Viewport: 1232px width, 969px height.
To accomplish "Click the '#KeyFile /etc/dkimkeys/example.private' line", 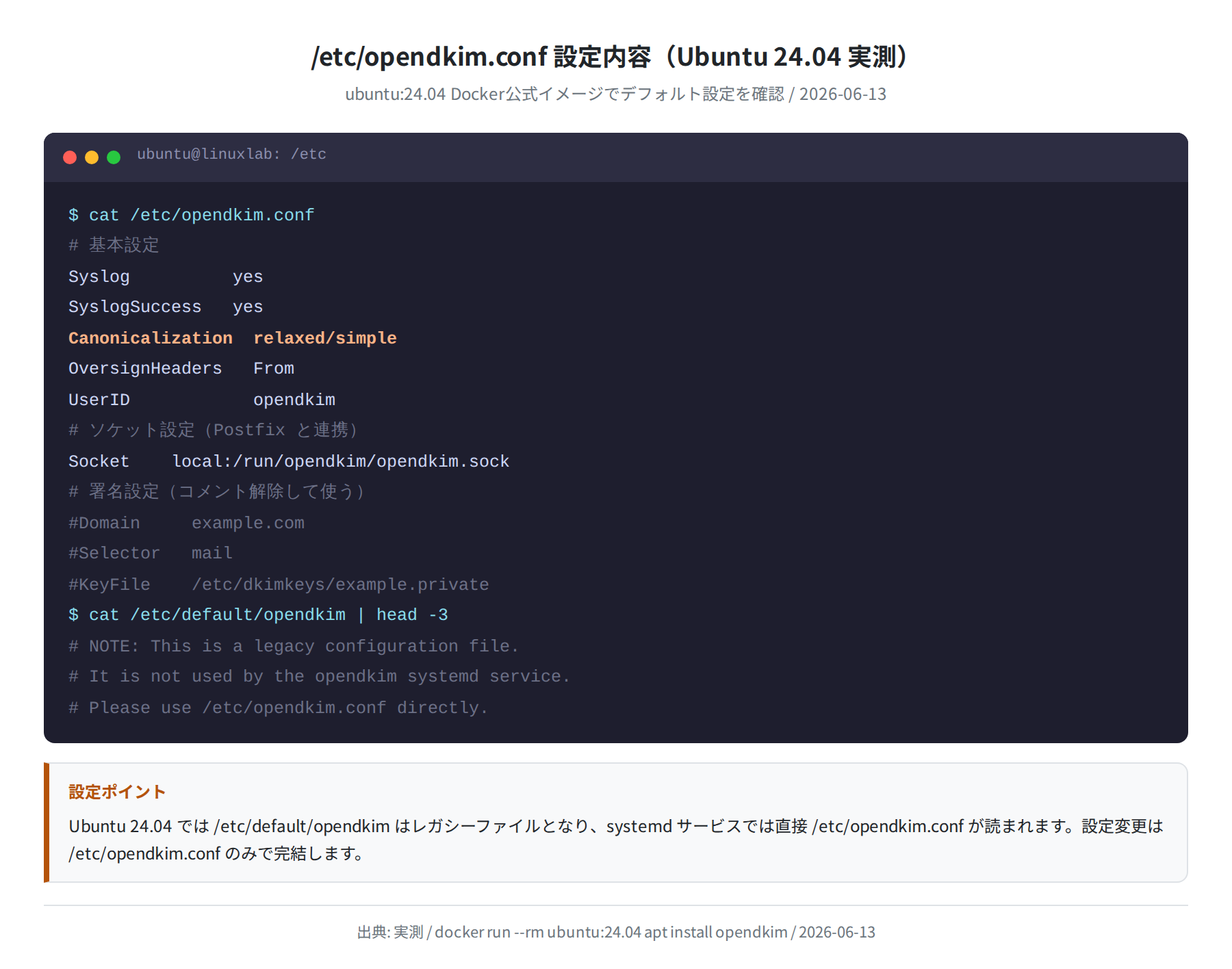I will pyautogui.click(x=279, y=584).
